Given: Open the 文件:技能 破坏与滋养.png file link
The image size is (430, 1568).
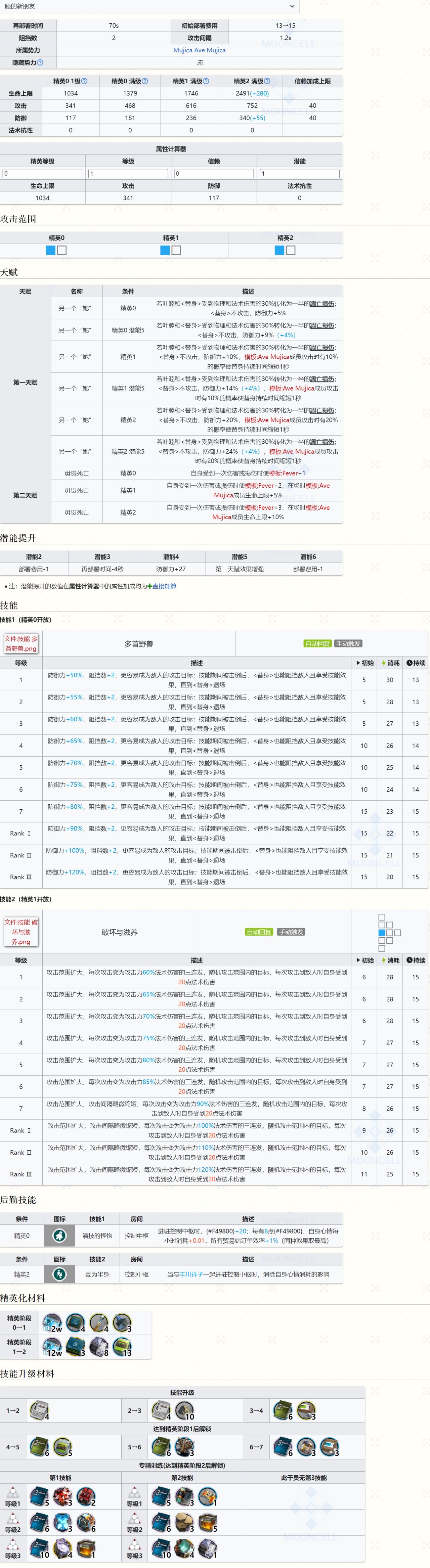Looking at the screenshot, I should pyautogui.click(x=21, y=931).
